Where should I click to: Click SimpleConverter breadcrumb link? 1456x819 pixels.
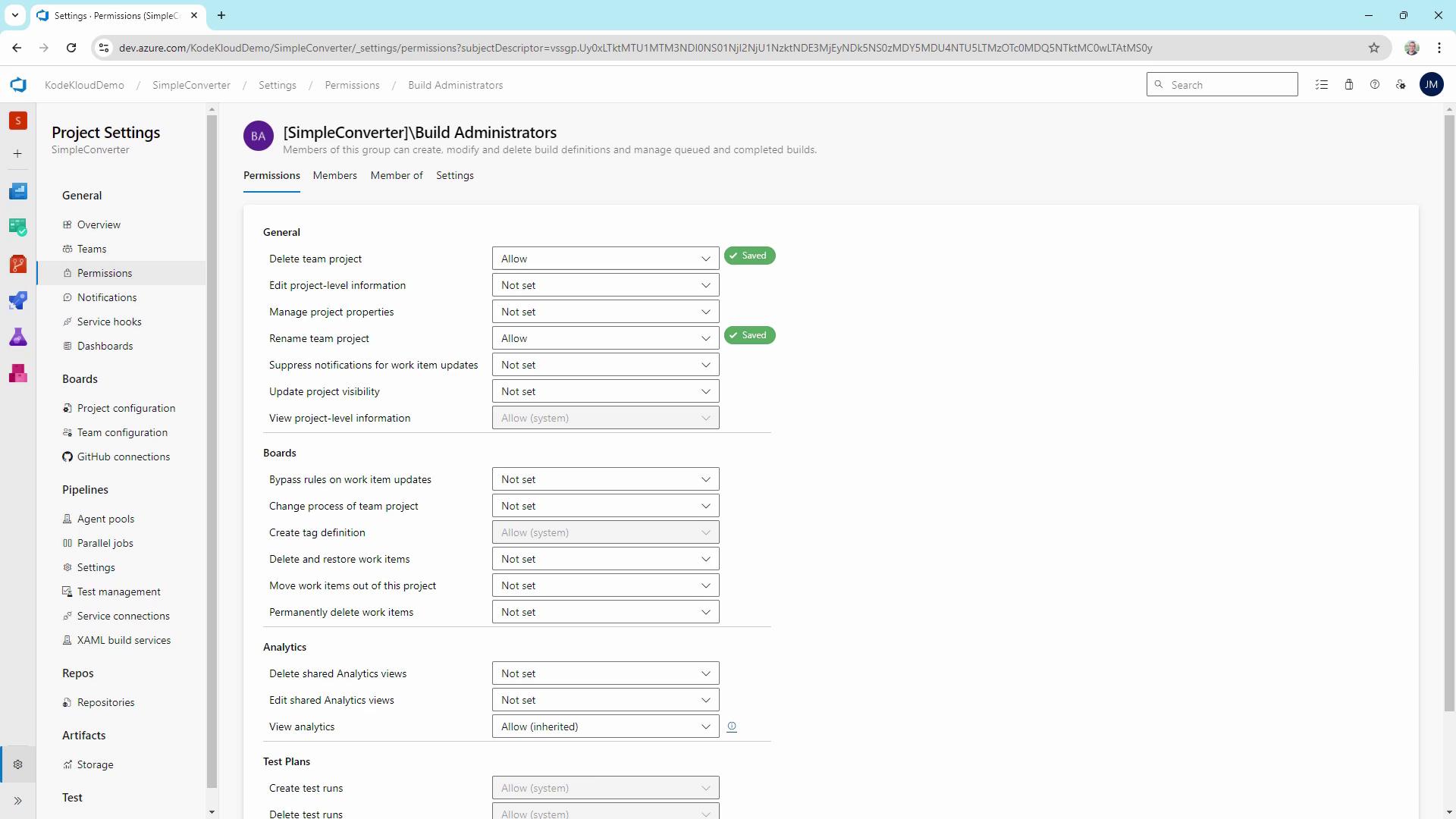click(191, 85)
